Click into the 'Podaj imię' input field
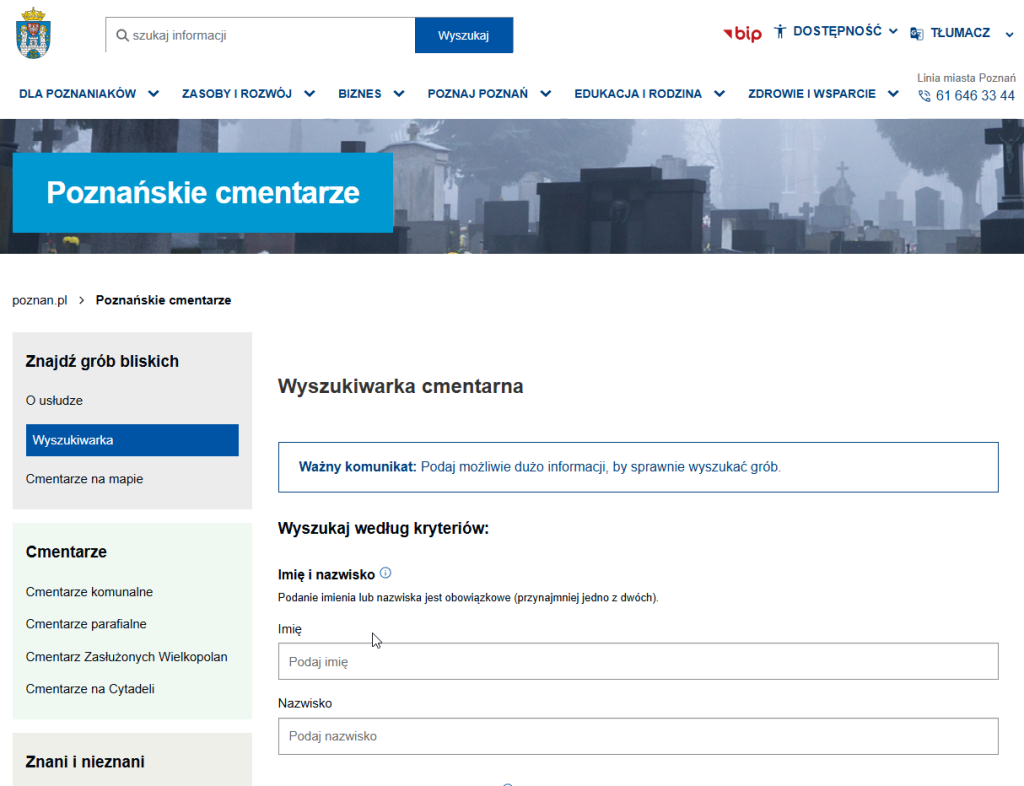 coord(638,661)
